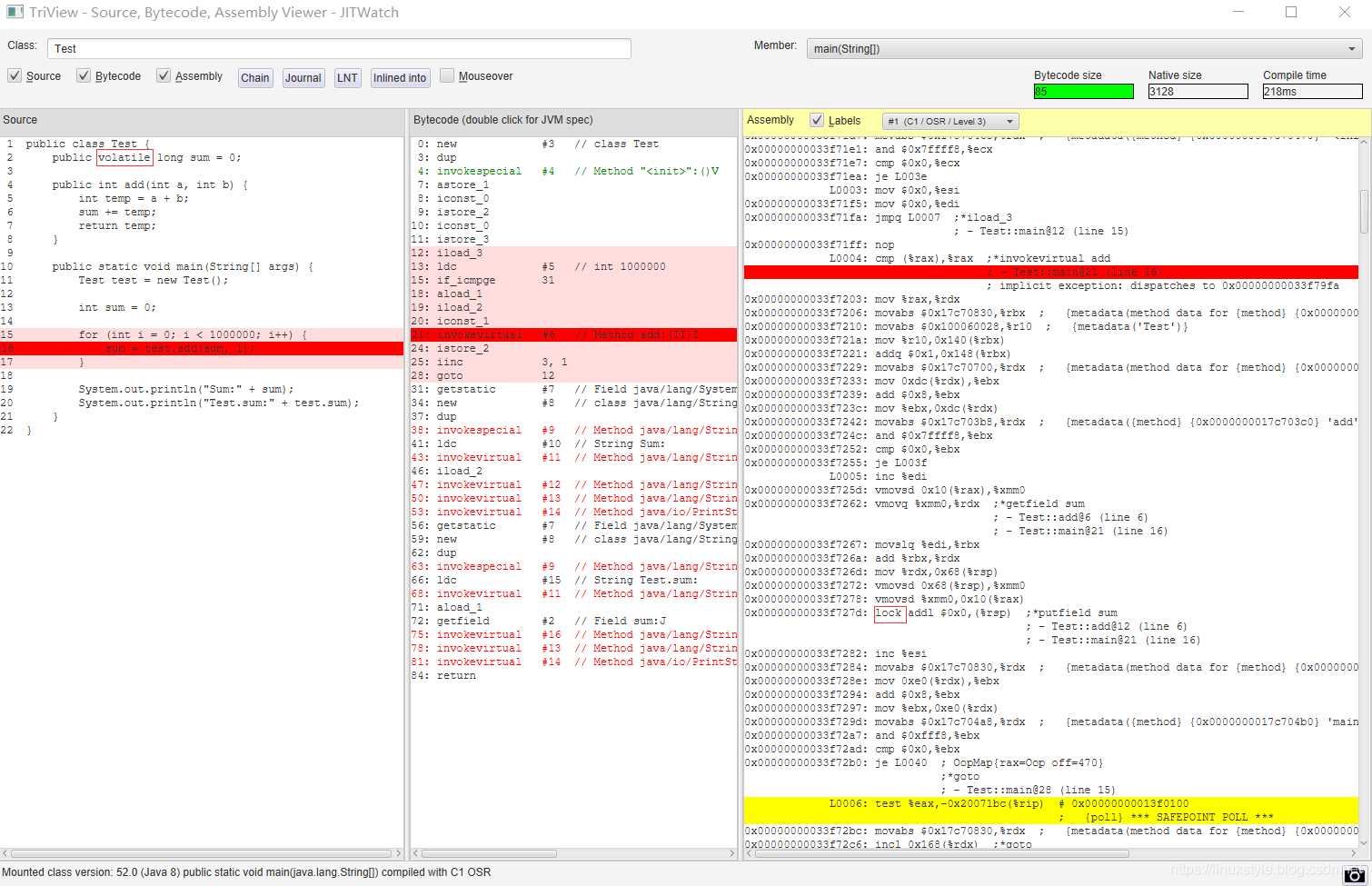Toggle the Bytecode checkbox
The width and height of the screenshot is (1372, 886).
(84, 75)
